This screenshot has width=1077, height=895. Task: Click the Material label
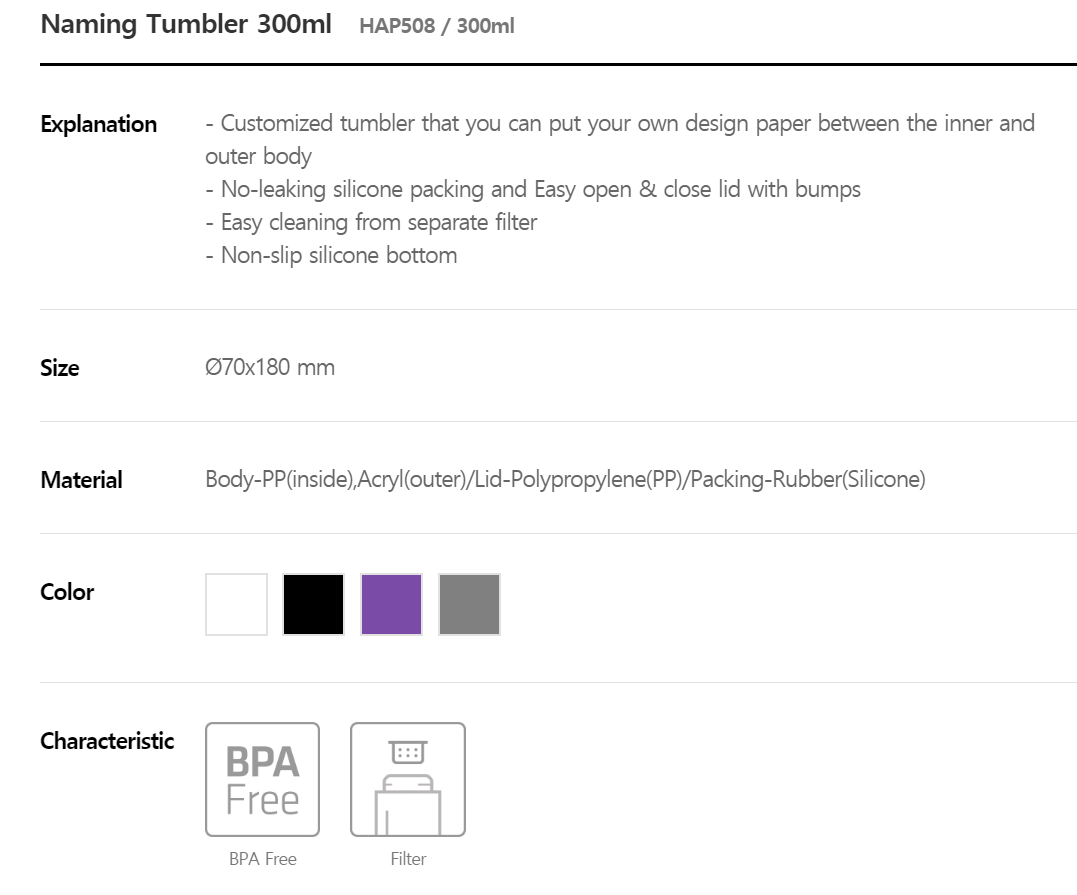(82, 480)
